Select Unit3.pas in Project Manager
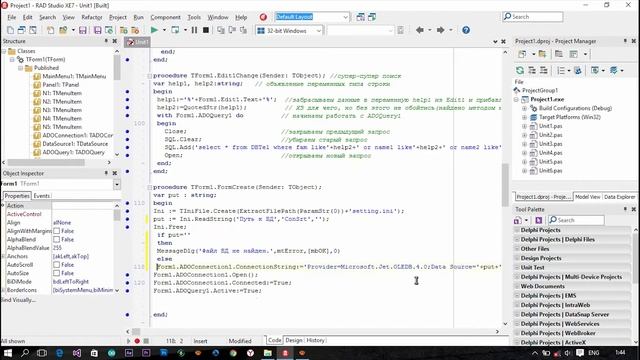Viewport: 640px width, 360px height. pos(551,144)
